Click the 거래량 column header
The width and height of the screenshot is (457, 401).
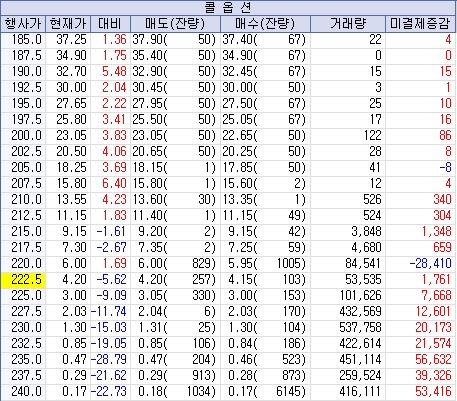[x=348, y=24]
